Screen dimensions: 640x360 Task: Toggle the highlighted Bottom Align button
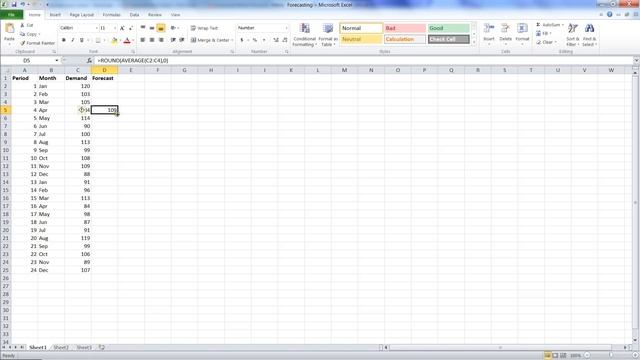pyautogui.click(x=161, y=28)
